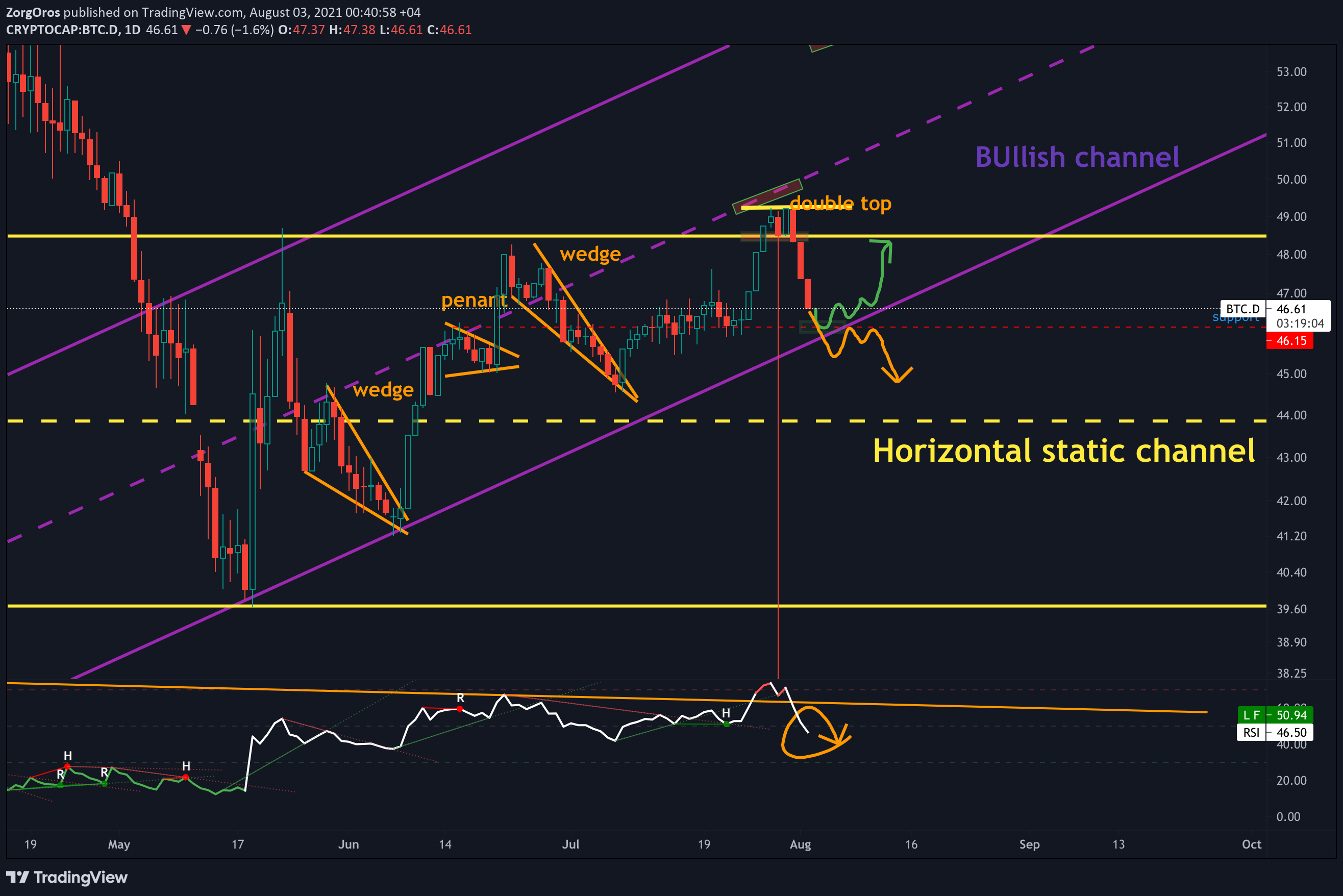Select the BTC.D 46.61 price tag

1275,309
